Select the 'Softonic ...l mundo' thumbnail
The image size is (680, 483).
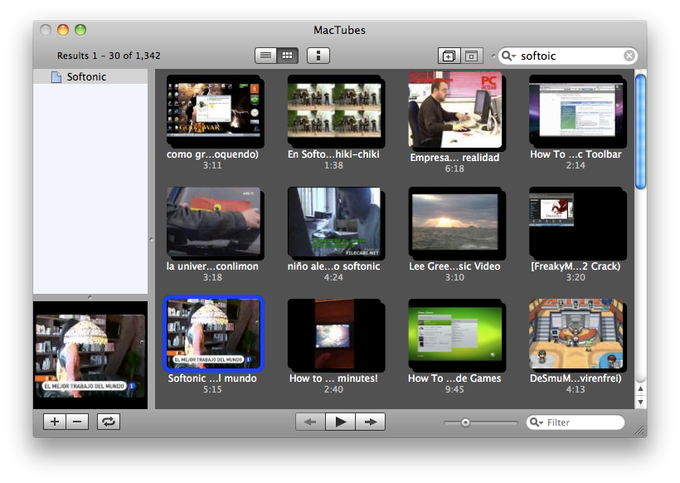tap(214, 333)
